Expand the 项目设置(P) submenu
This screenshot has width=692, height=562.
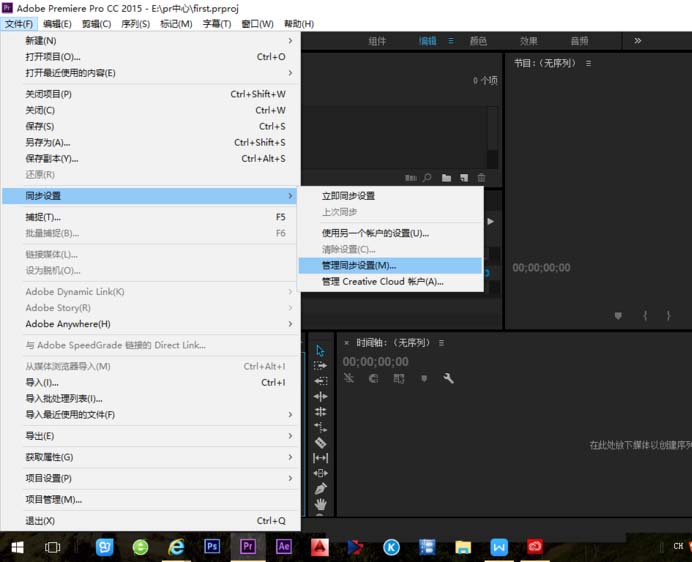coord(290,478)
